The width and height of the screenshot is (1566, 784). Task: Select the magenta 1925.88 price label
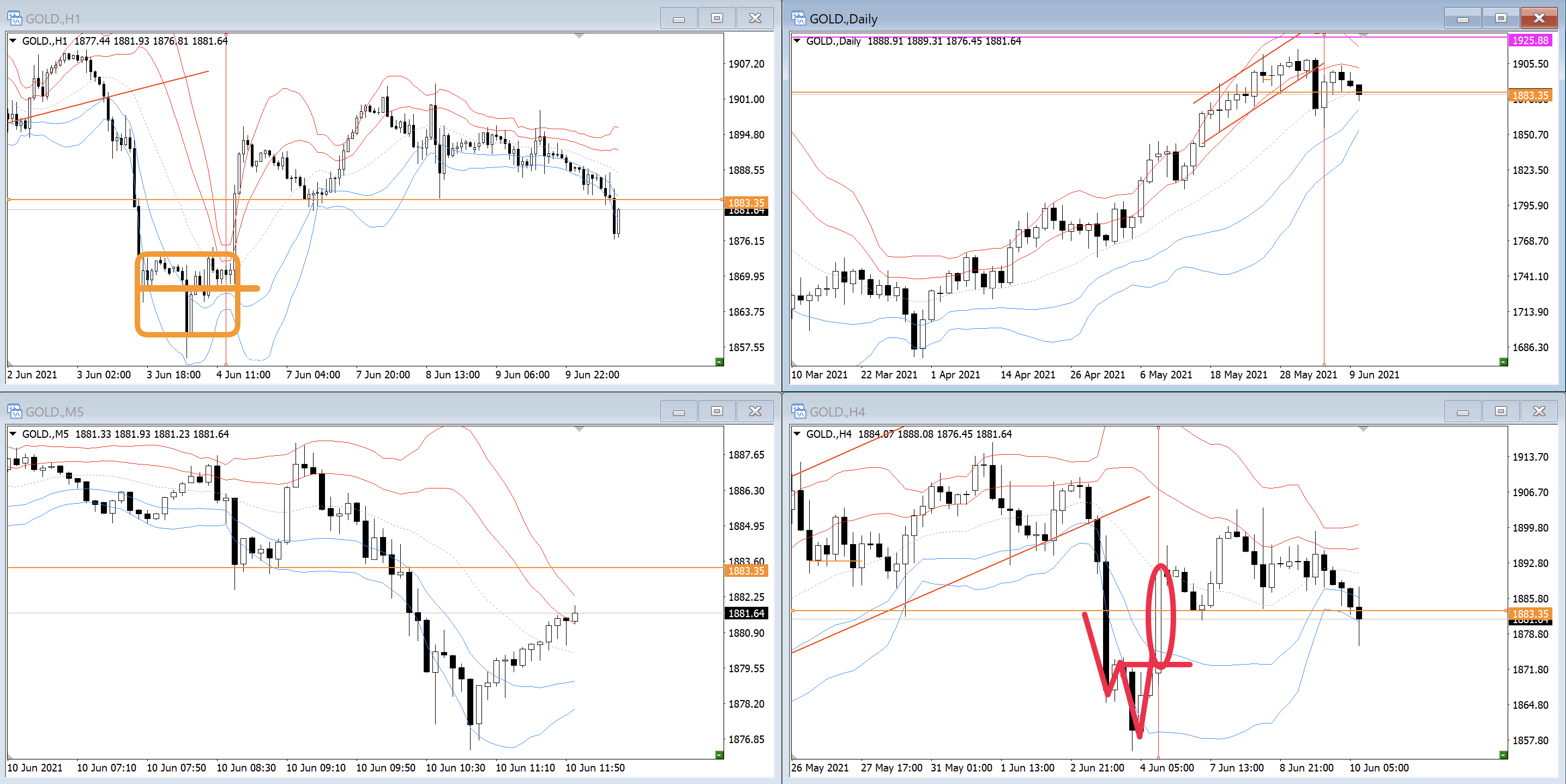[x=1529, y=40]
